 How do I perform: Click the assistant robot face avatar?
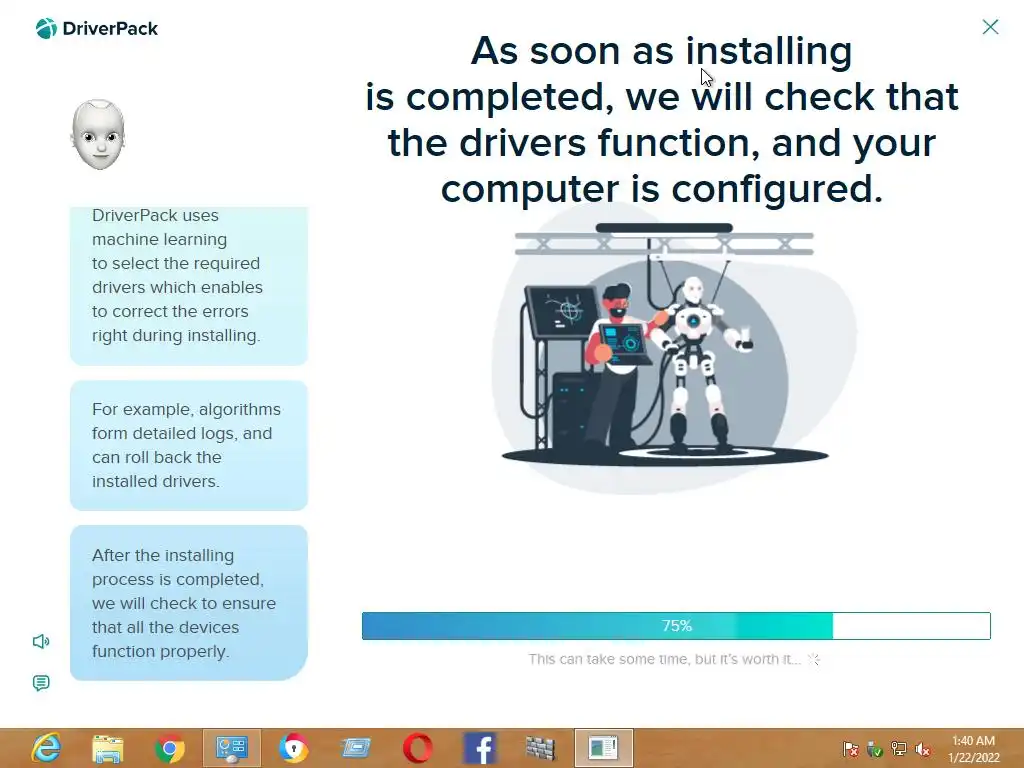(x=98, y=135)
